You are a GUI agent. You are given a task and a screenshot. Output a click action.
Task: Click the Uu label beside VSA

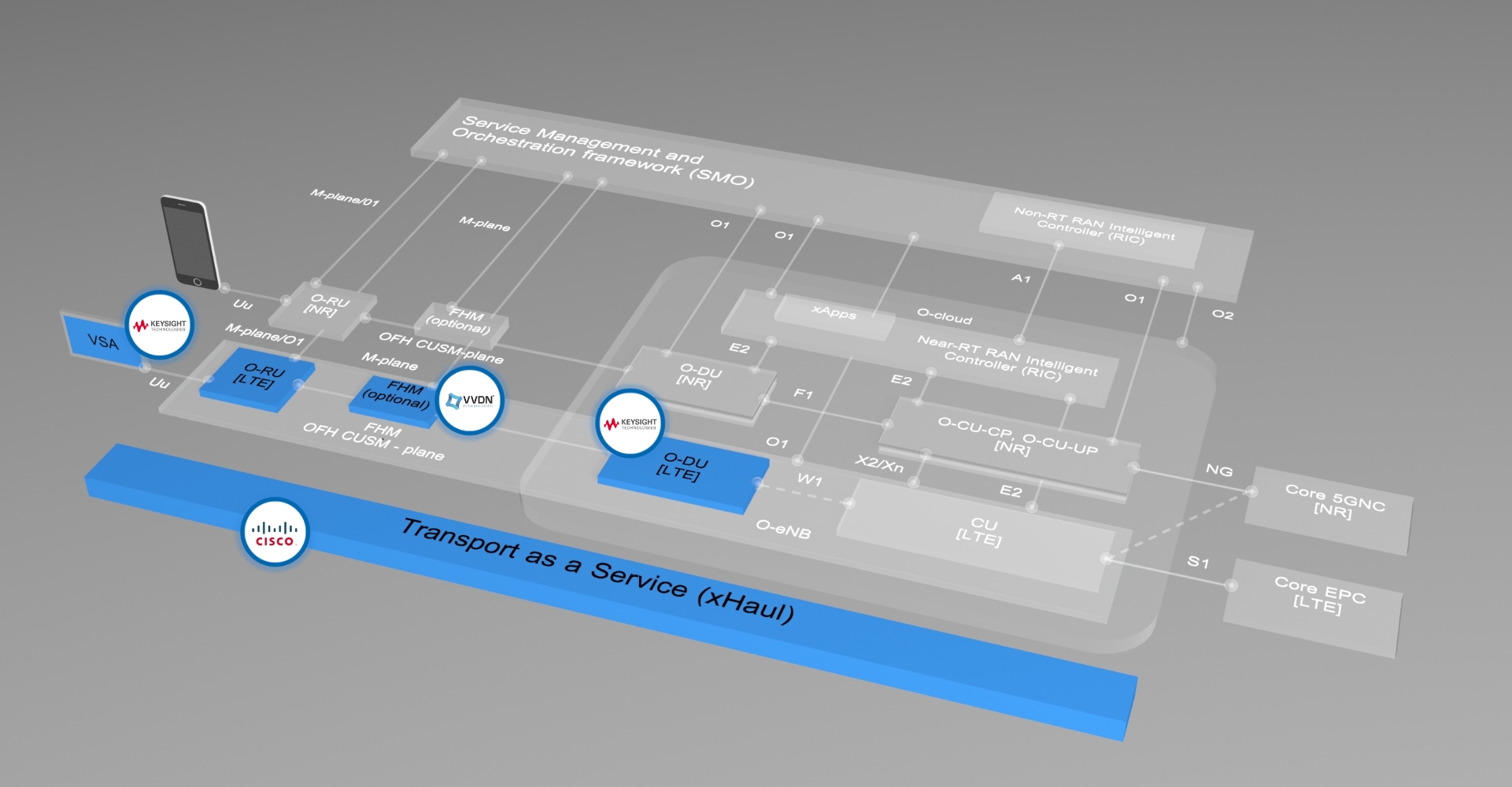pyautogui.click(x=160, y=382)
